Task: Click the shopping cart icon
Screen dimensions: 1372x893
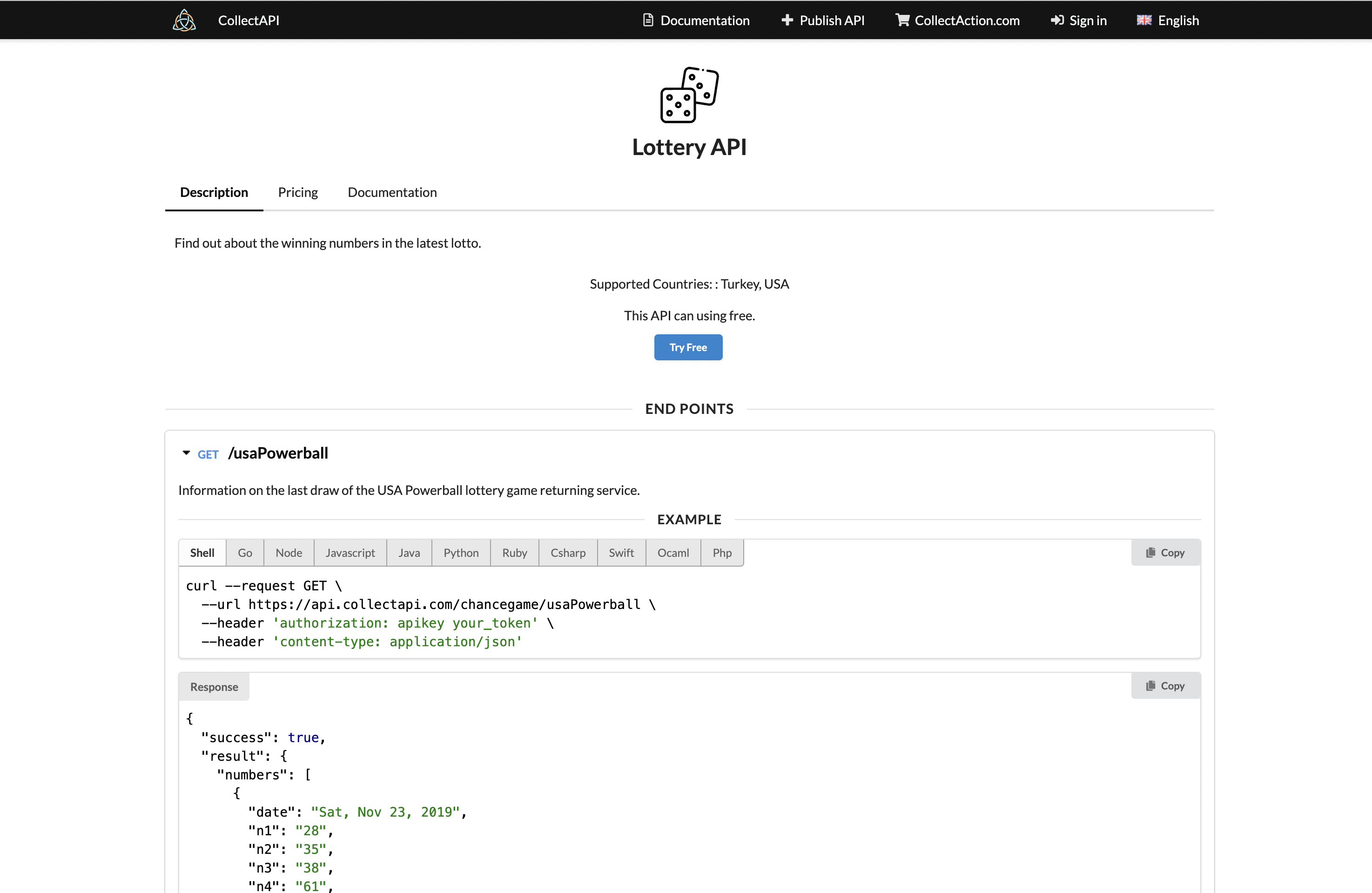Action: (902, 20)
